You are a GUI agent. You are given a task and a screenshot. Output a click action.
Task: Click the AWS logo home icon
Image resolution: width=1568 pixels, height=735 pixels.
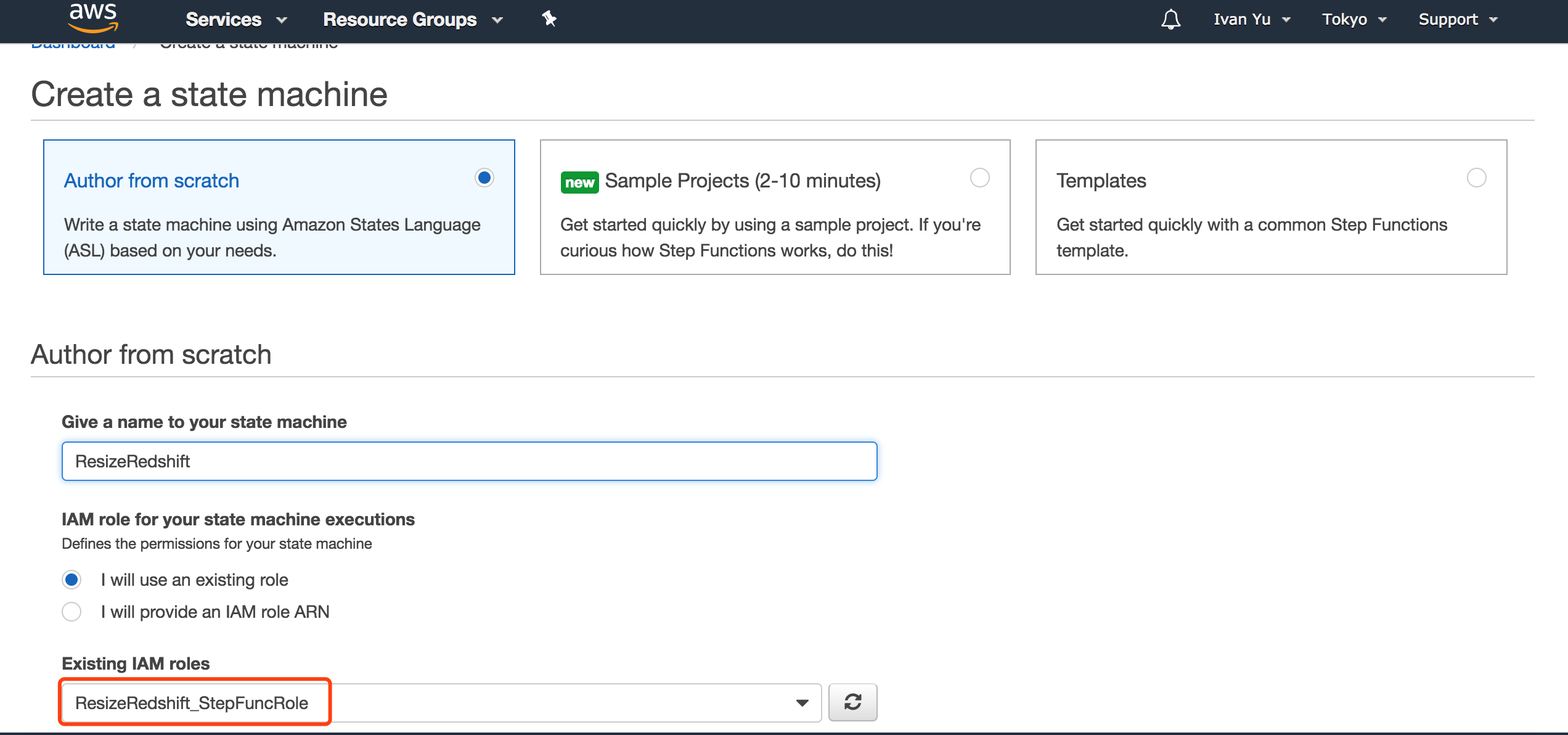click(x=92, y=17)
